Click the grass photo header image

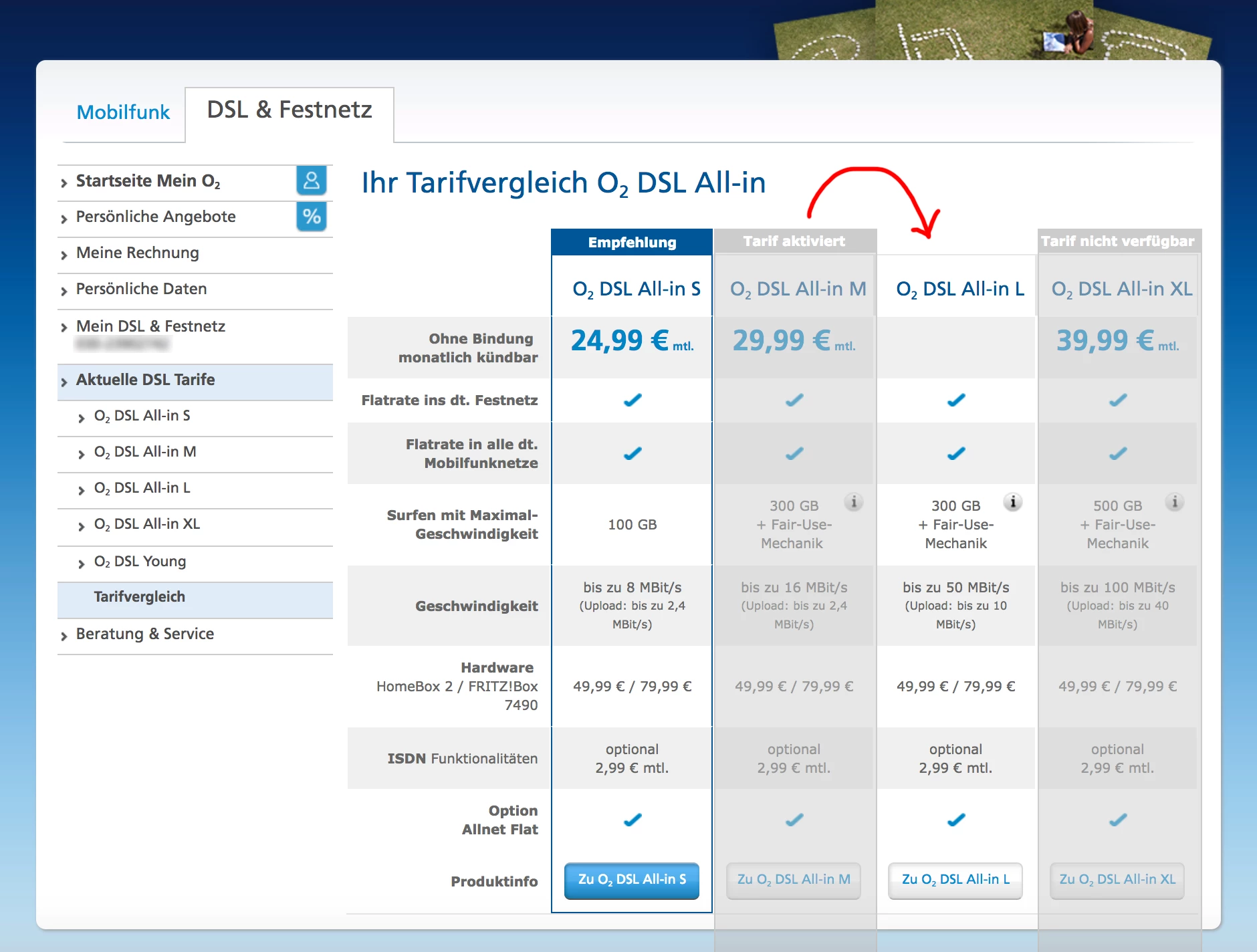(x=993, y=30)
